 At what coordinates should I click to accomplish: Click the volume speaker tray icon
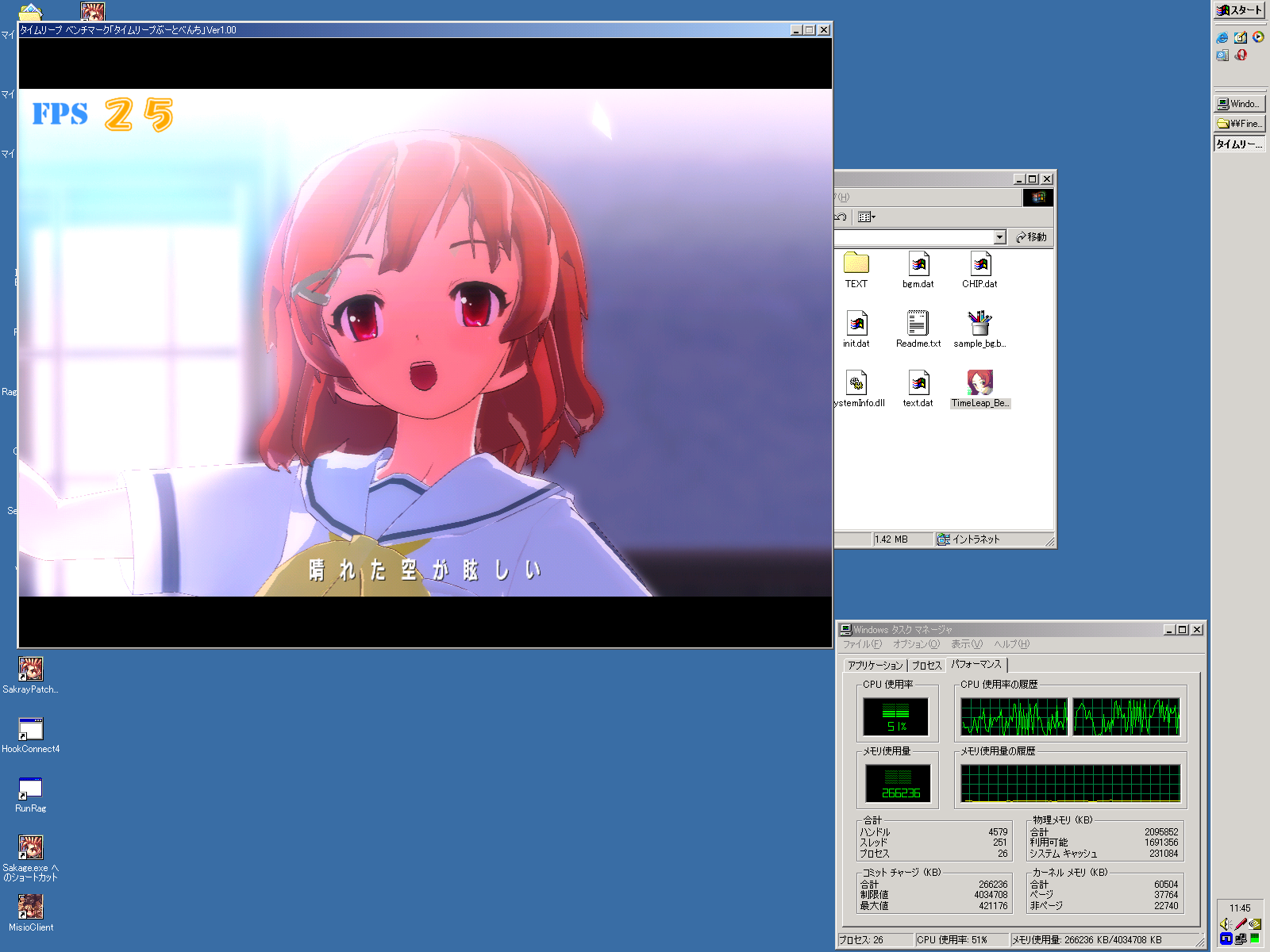click(x=1226, y=924)
